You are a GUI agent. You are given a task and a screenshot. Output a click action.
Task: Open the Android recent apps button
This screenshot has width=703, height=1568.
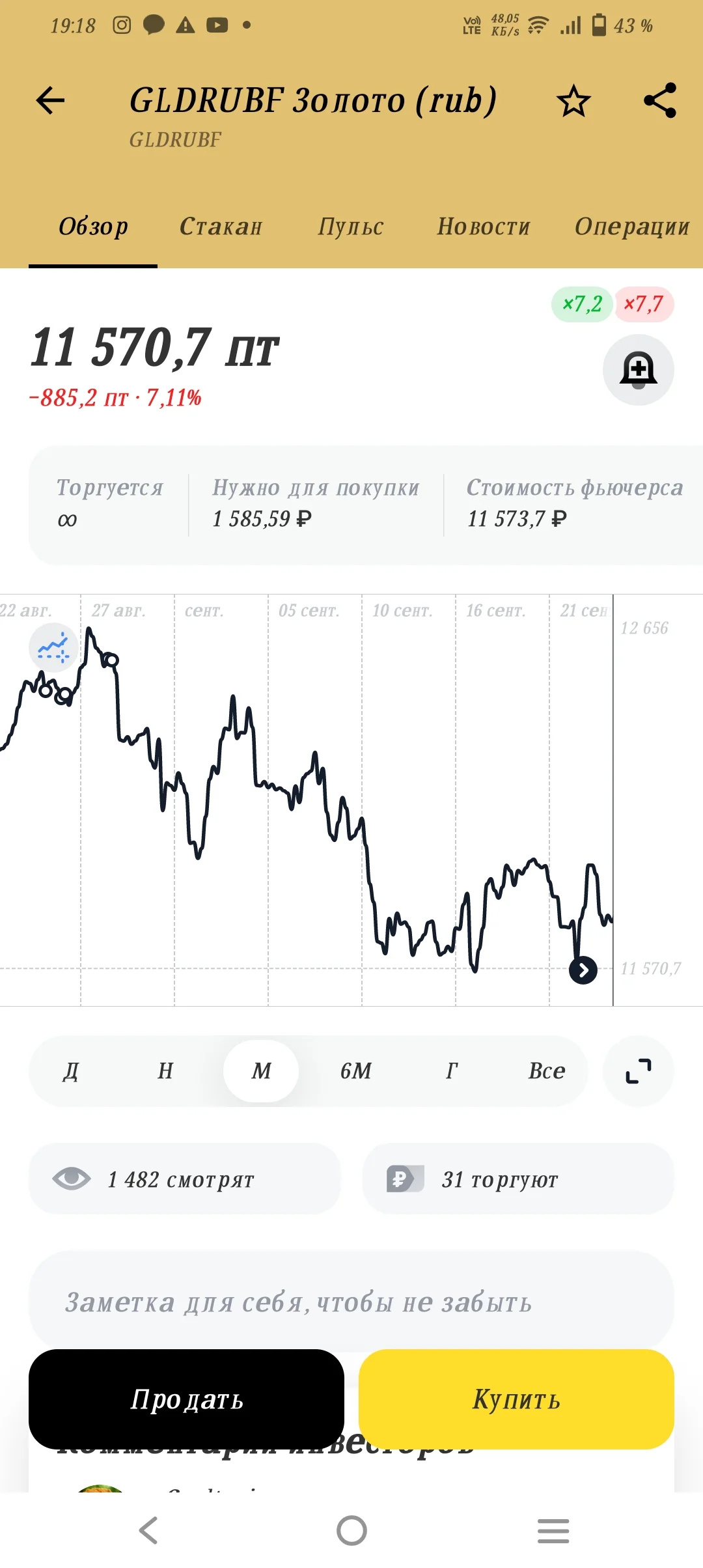(553, 1530)
